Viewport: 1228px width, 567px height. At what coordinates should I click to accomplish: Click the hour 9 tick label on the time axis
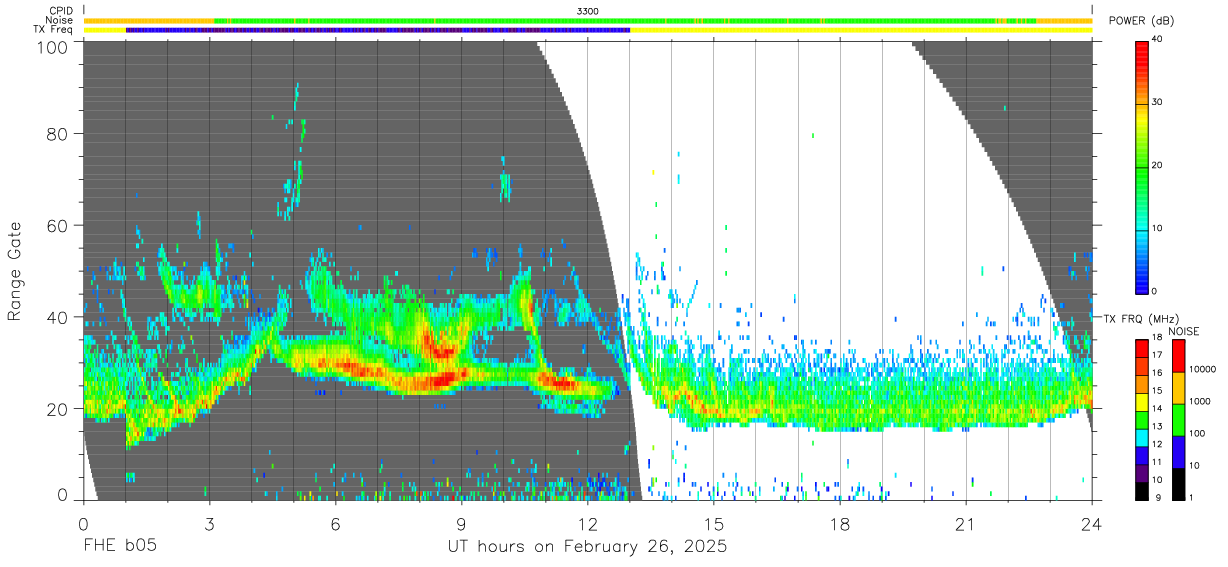pyautogui.click(x=461, y=524)
